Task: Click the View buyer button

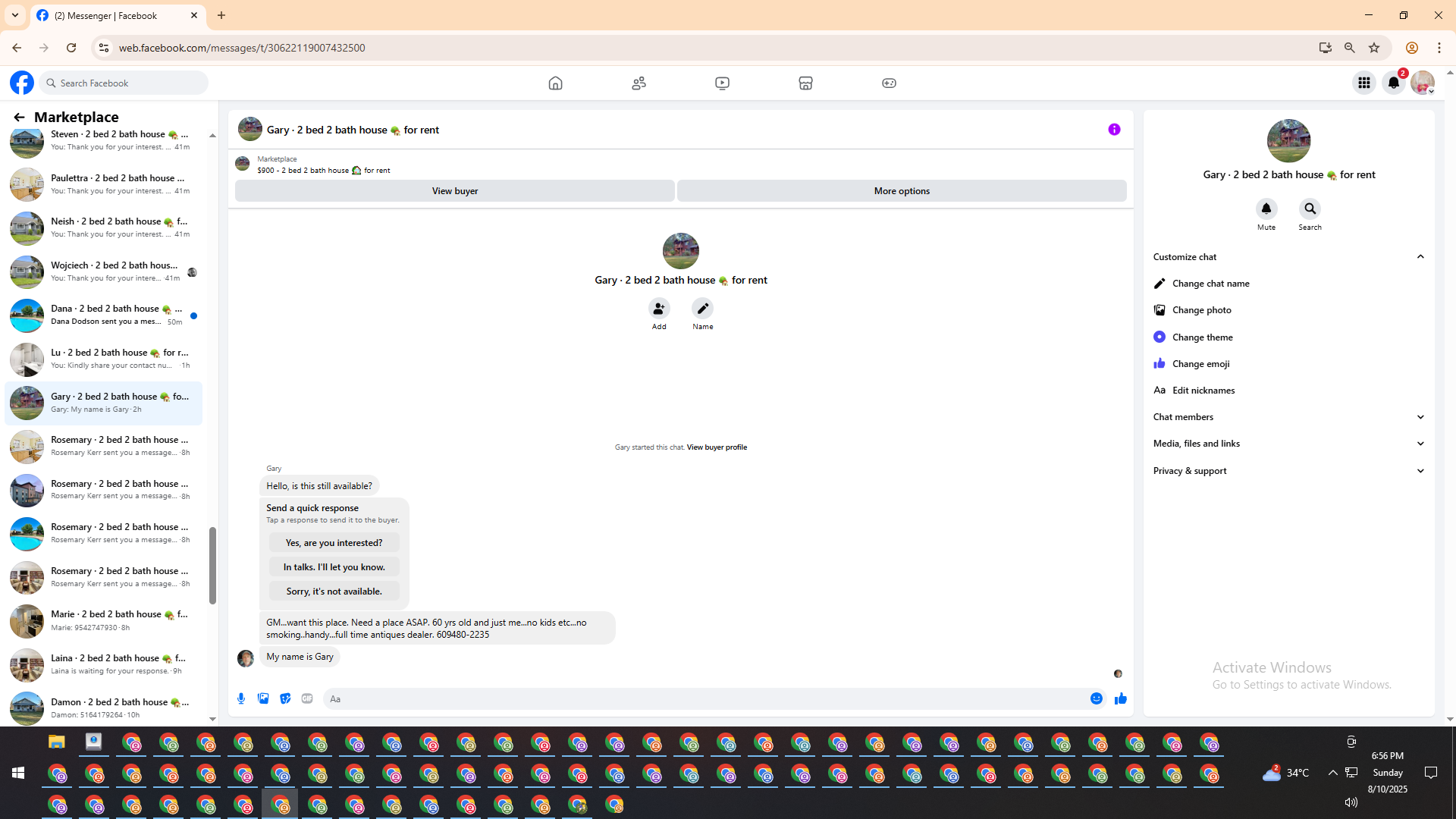Action: [454, 191]
